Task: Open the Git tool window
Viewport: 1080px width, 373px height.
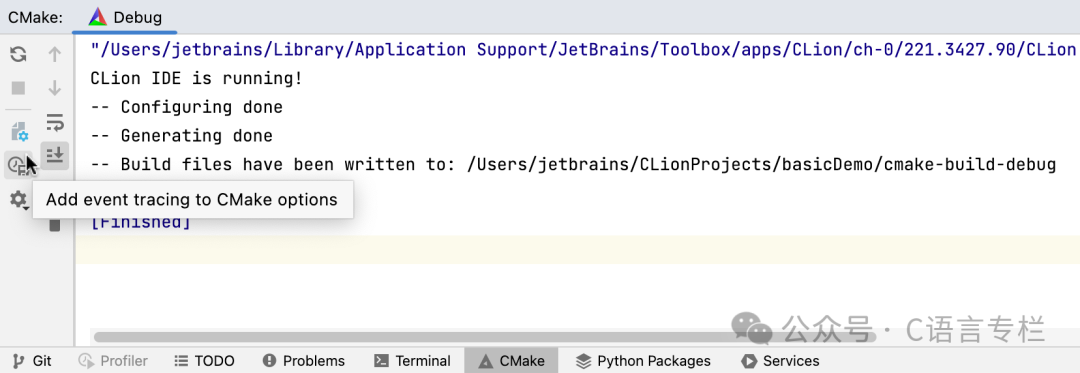Action: point(33,361)
